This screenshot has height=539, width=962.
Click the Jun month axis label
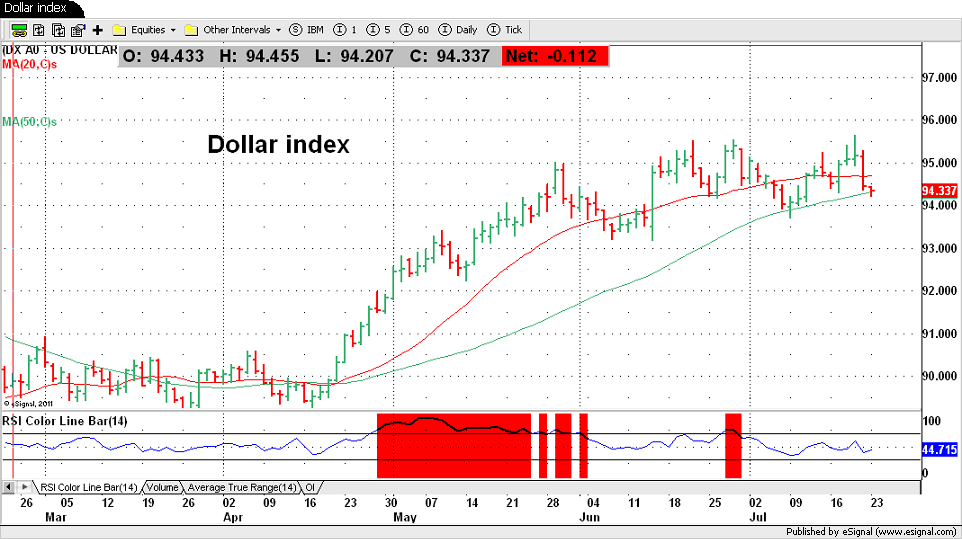point(590,518)
